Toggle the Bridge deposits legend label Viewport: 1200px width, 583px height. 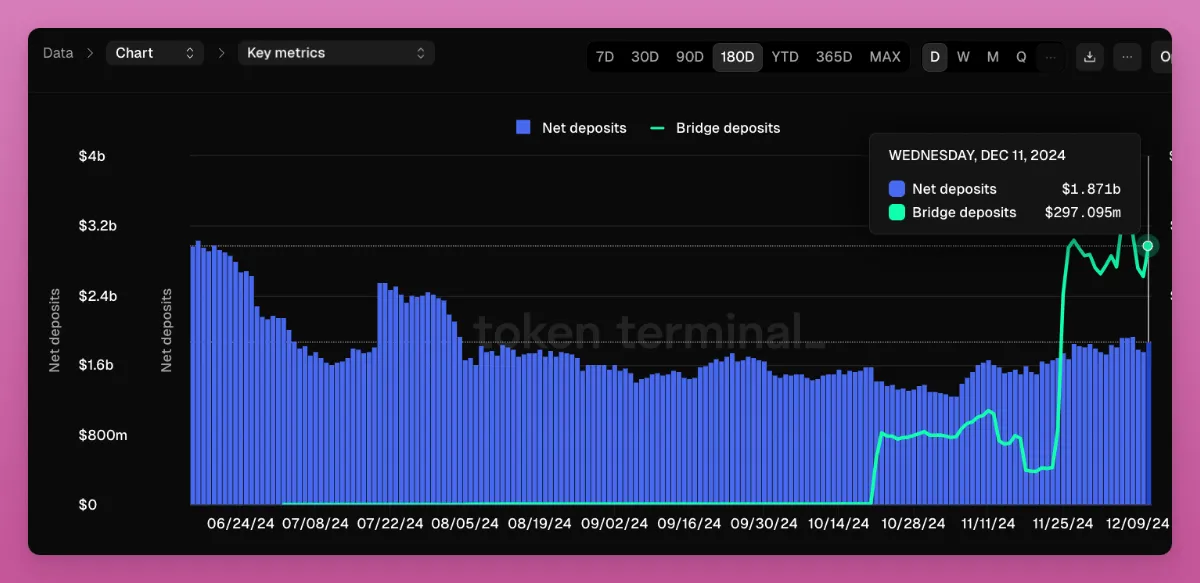coord(728,128)
